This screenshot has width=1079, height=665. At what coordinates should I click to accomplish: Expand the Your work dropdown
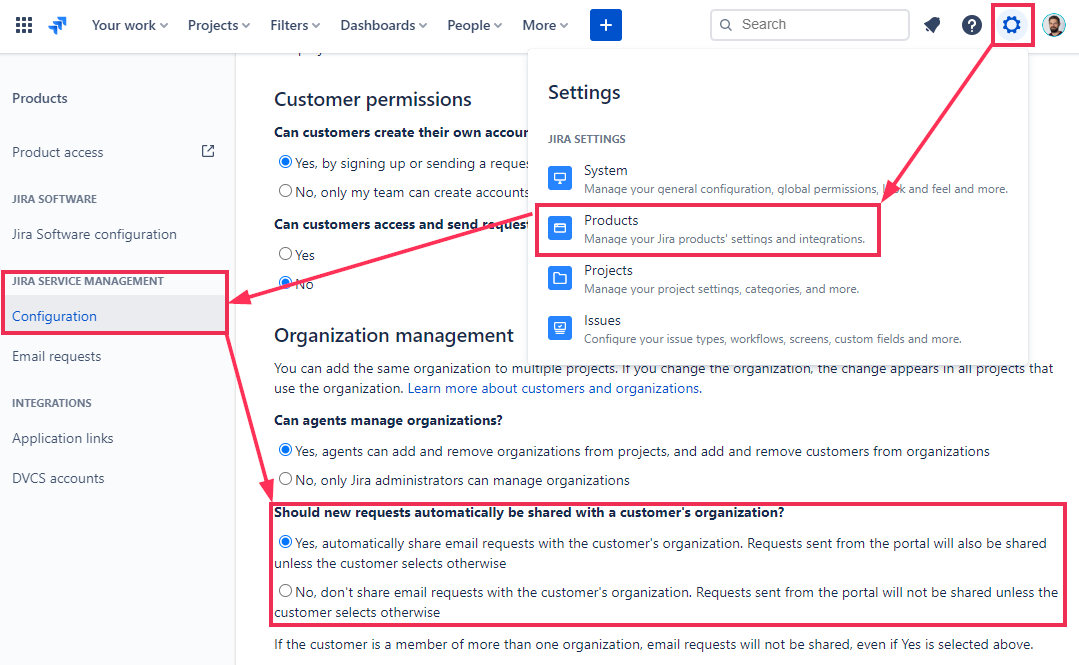pyautogui.click(x=129, y=25)
